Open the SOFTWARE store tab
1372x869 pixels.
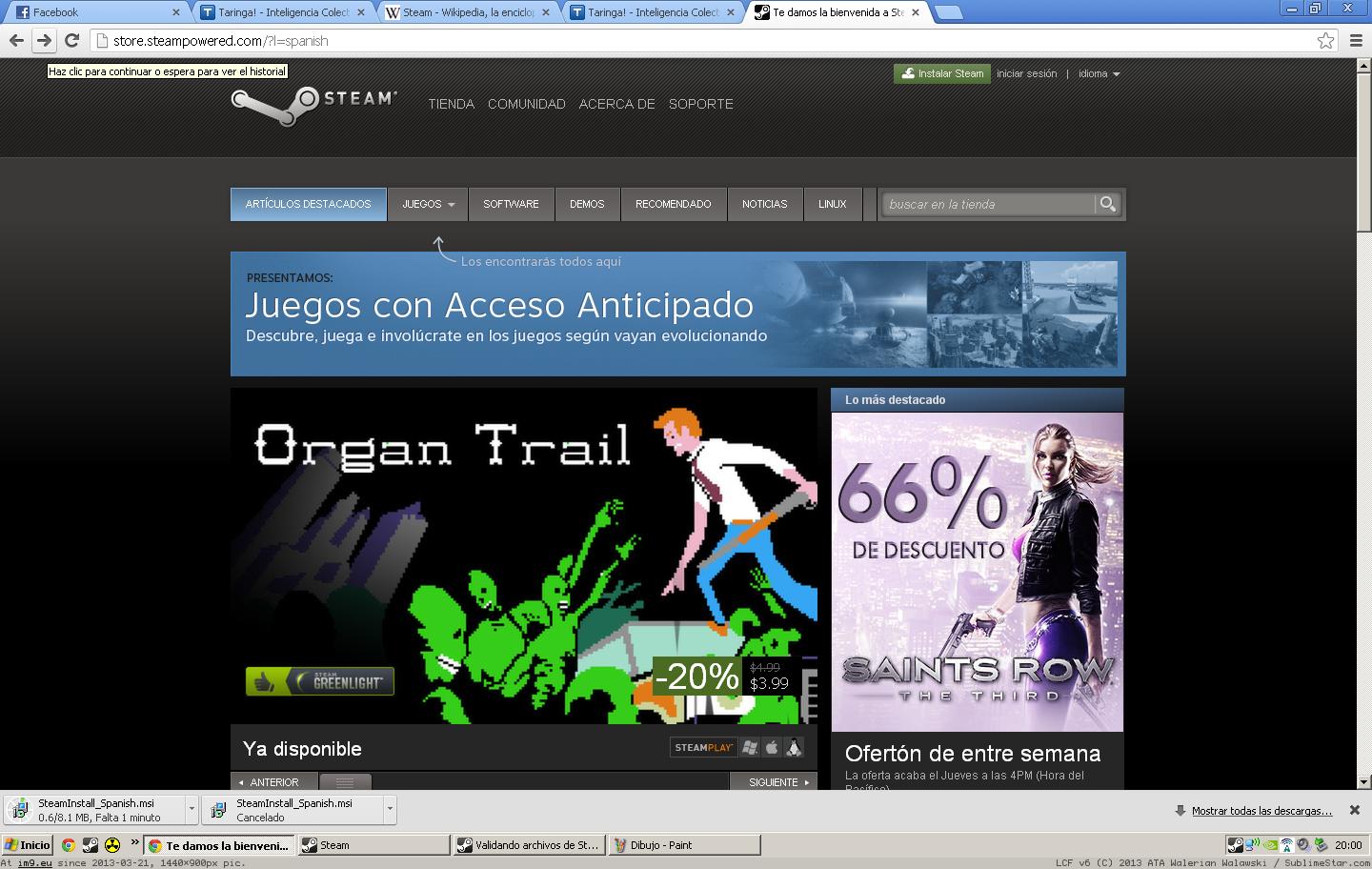(511, 204)
